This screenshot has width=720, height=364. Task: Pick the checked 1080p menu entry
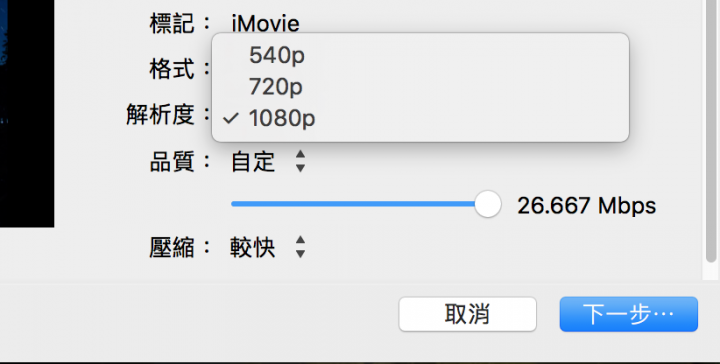(420, 118)
